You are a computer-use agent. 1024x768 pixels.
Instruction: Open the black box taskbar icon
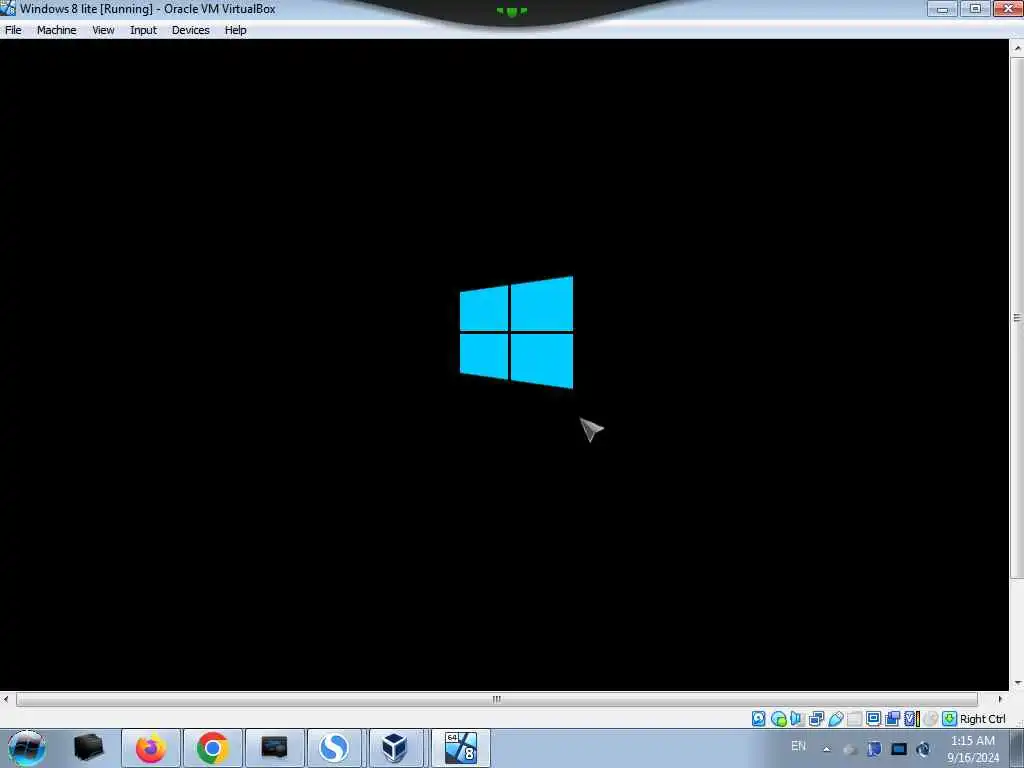(89, 748)
